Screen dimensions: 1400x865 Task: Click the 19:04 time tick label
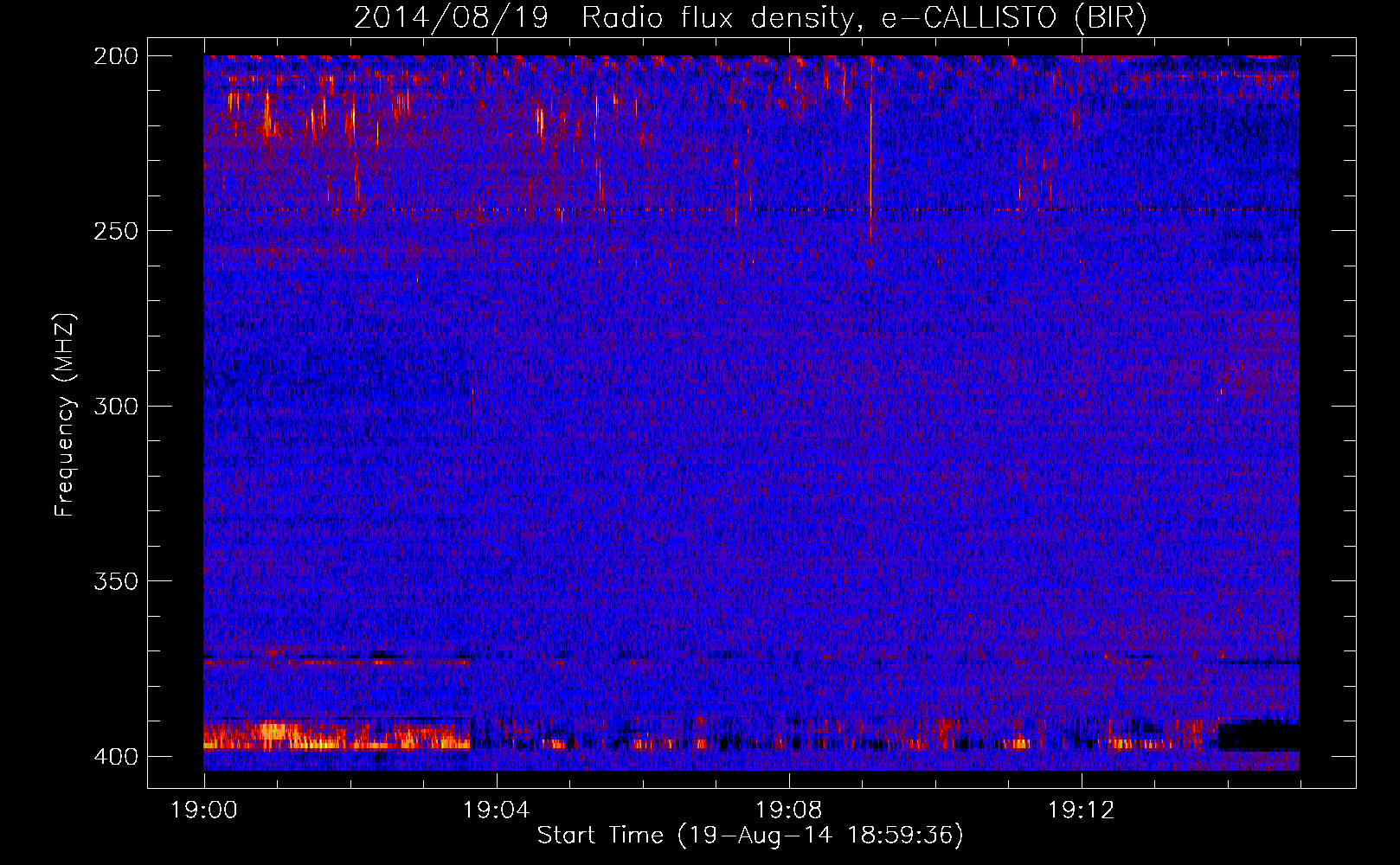(x=497, y=811)
